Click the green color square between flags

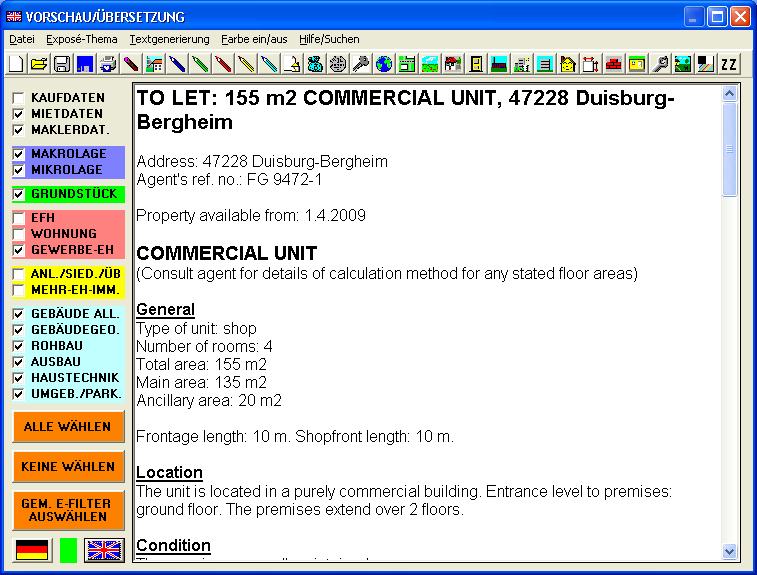[x=68, y=549]
